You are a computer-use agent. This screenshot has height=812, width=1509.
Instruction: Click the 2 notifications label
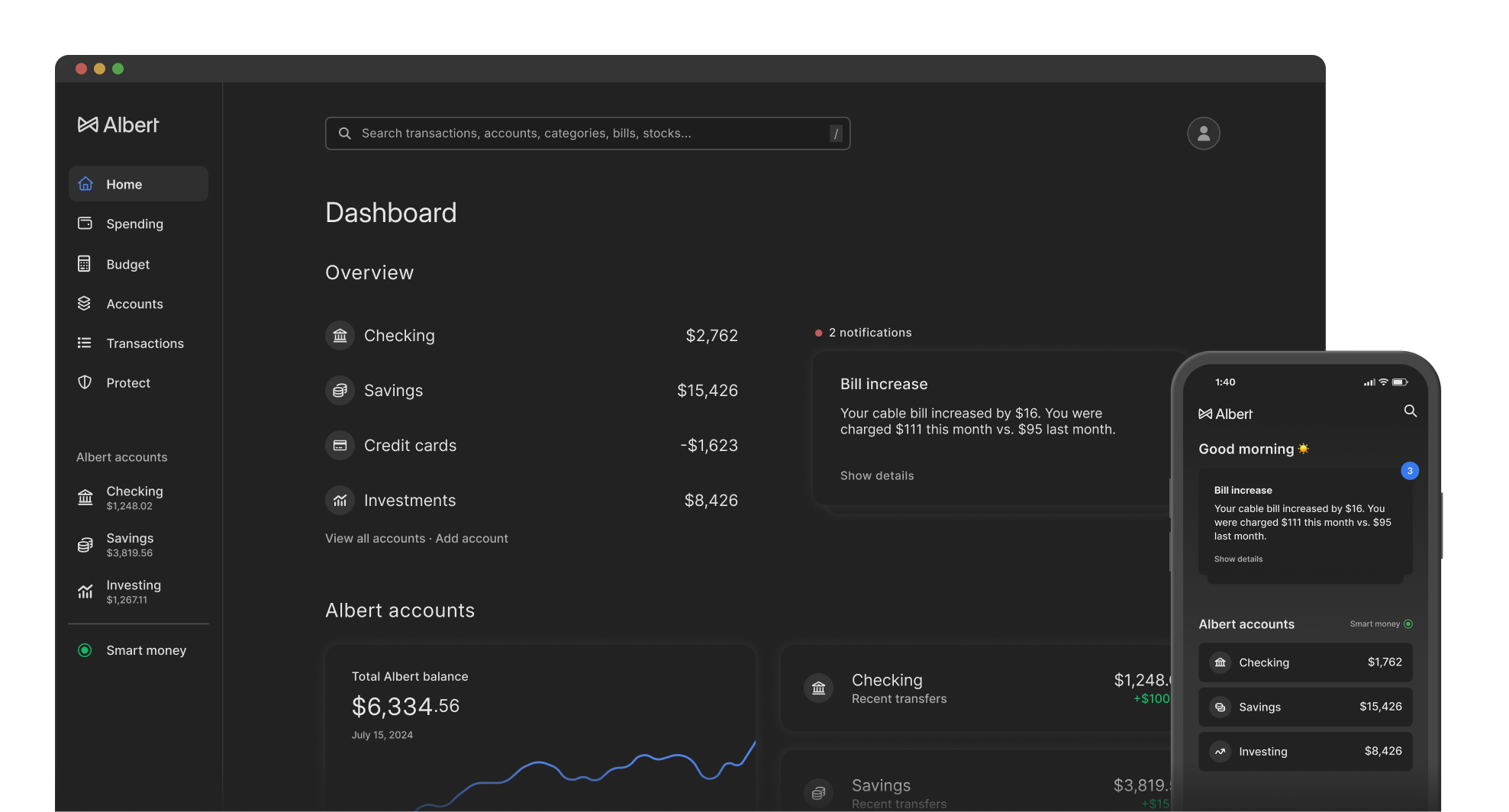870,333
